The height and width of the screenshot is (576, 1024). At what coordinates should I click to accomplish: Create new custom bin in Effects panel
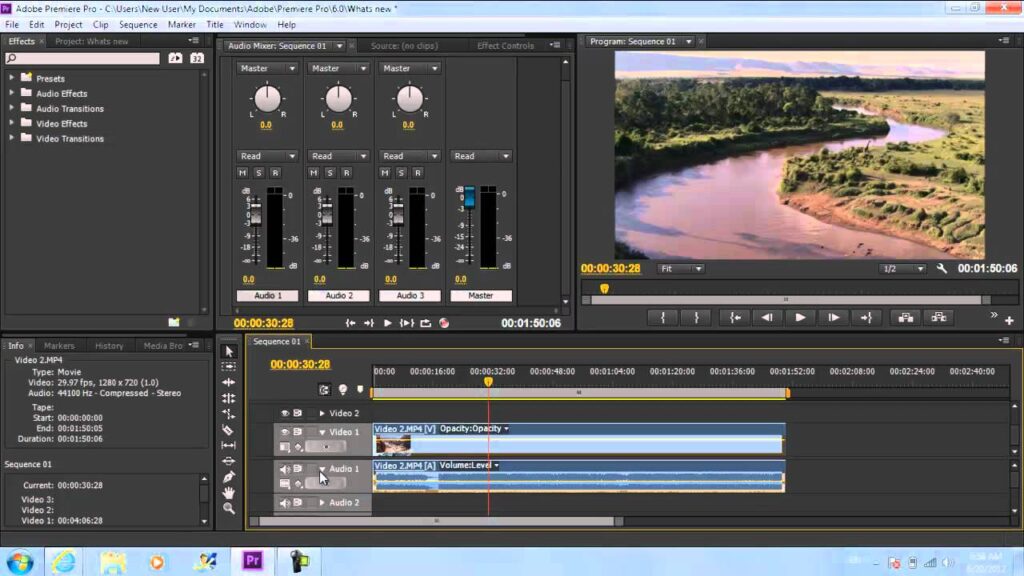point(174,322)
